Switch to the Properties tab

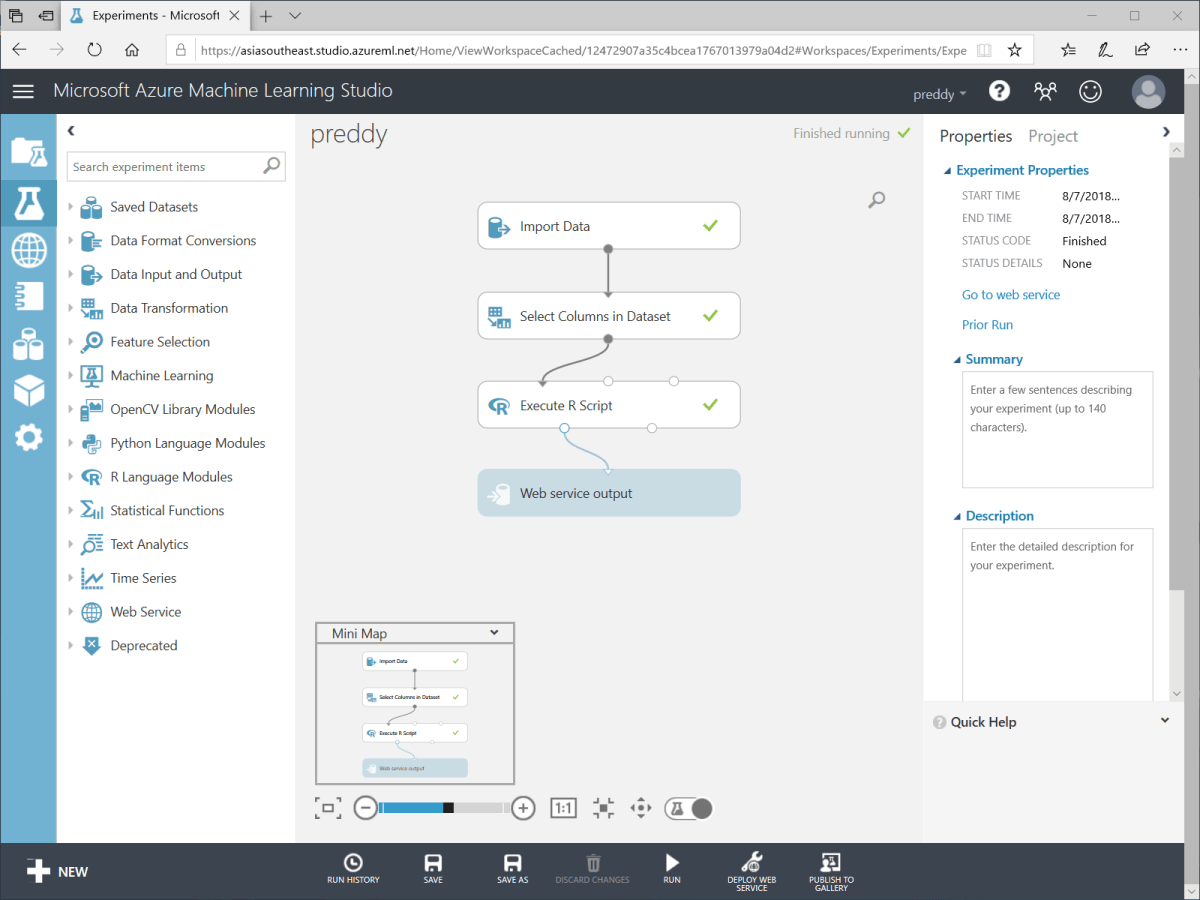coord(976,136)
